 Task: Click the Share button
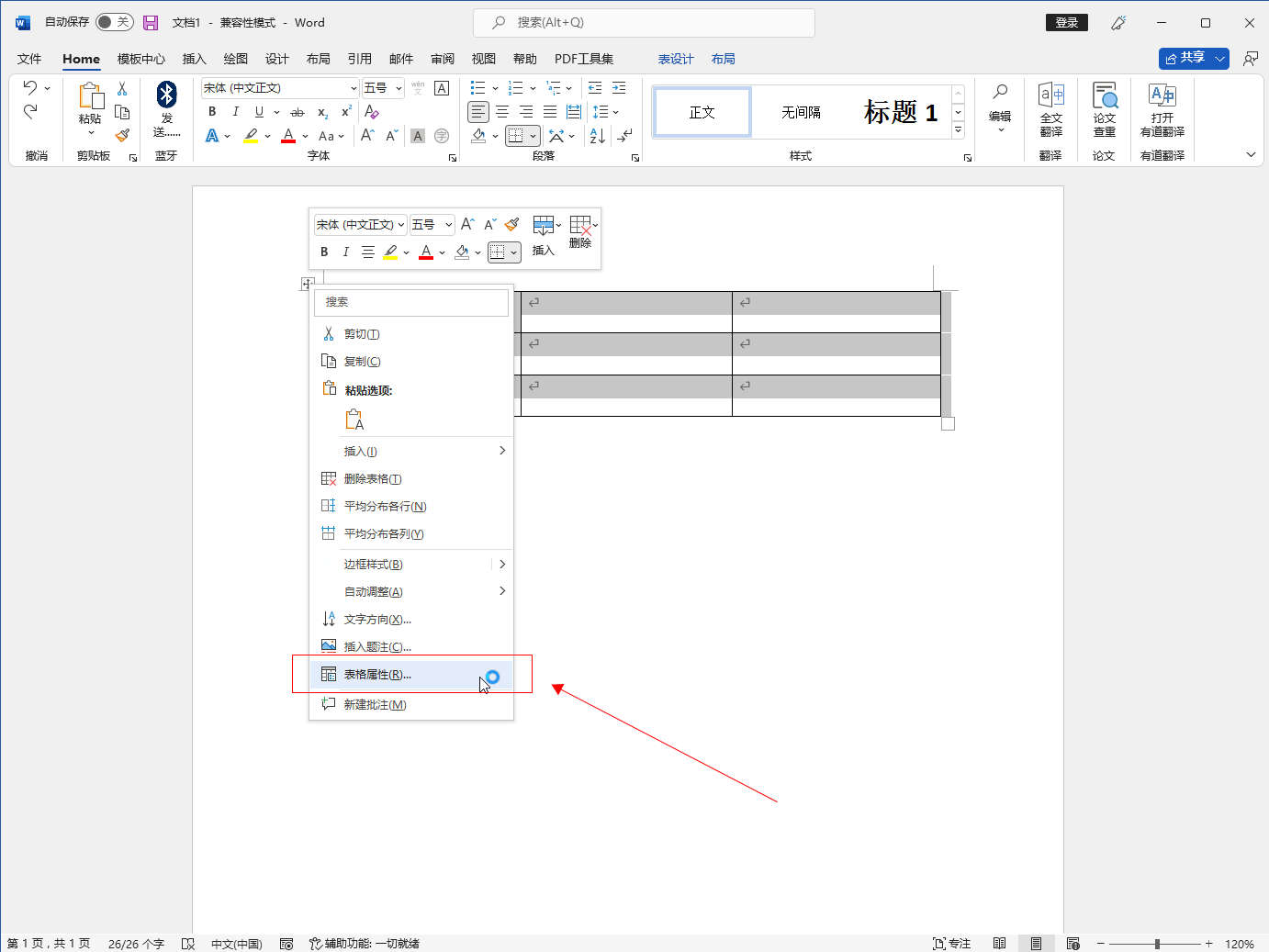[x=1185, y=59]
